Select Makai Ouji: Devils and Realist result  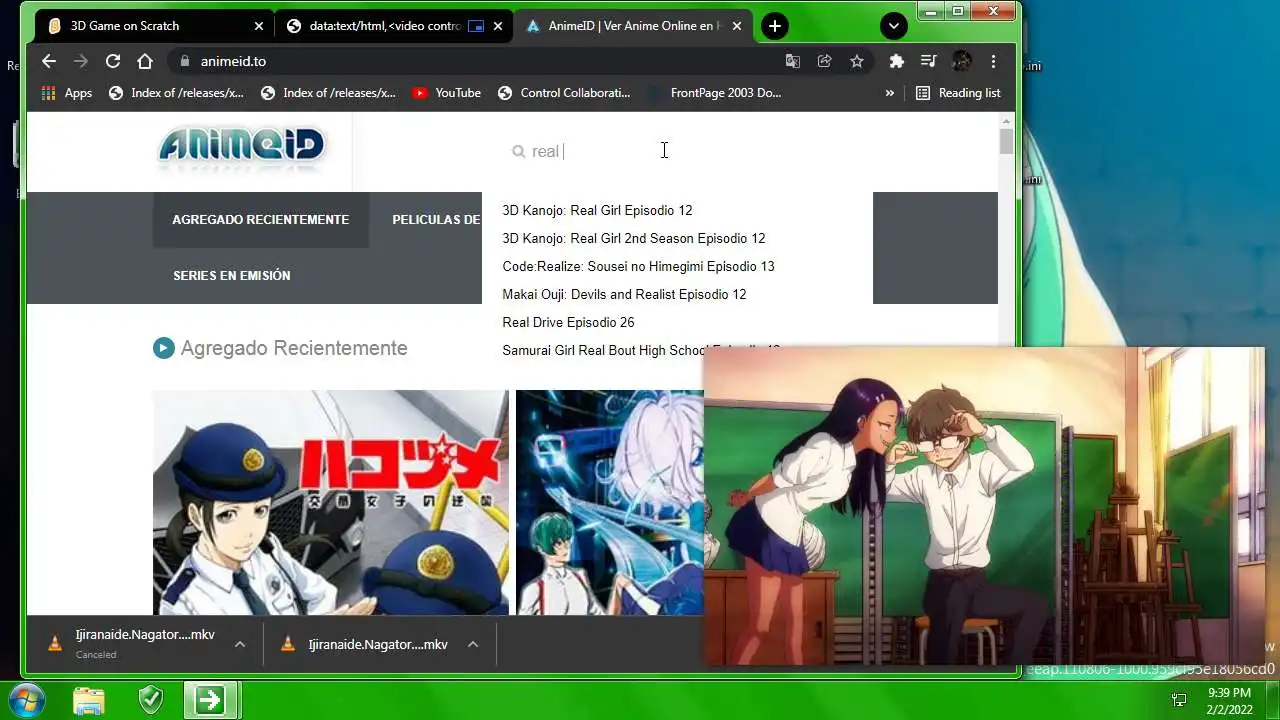coord(624,294)
